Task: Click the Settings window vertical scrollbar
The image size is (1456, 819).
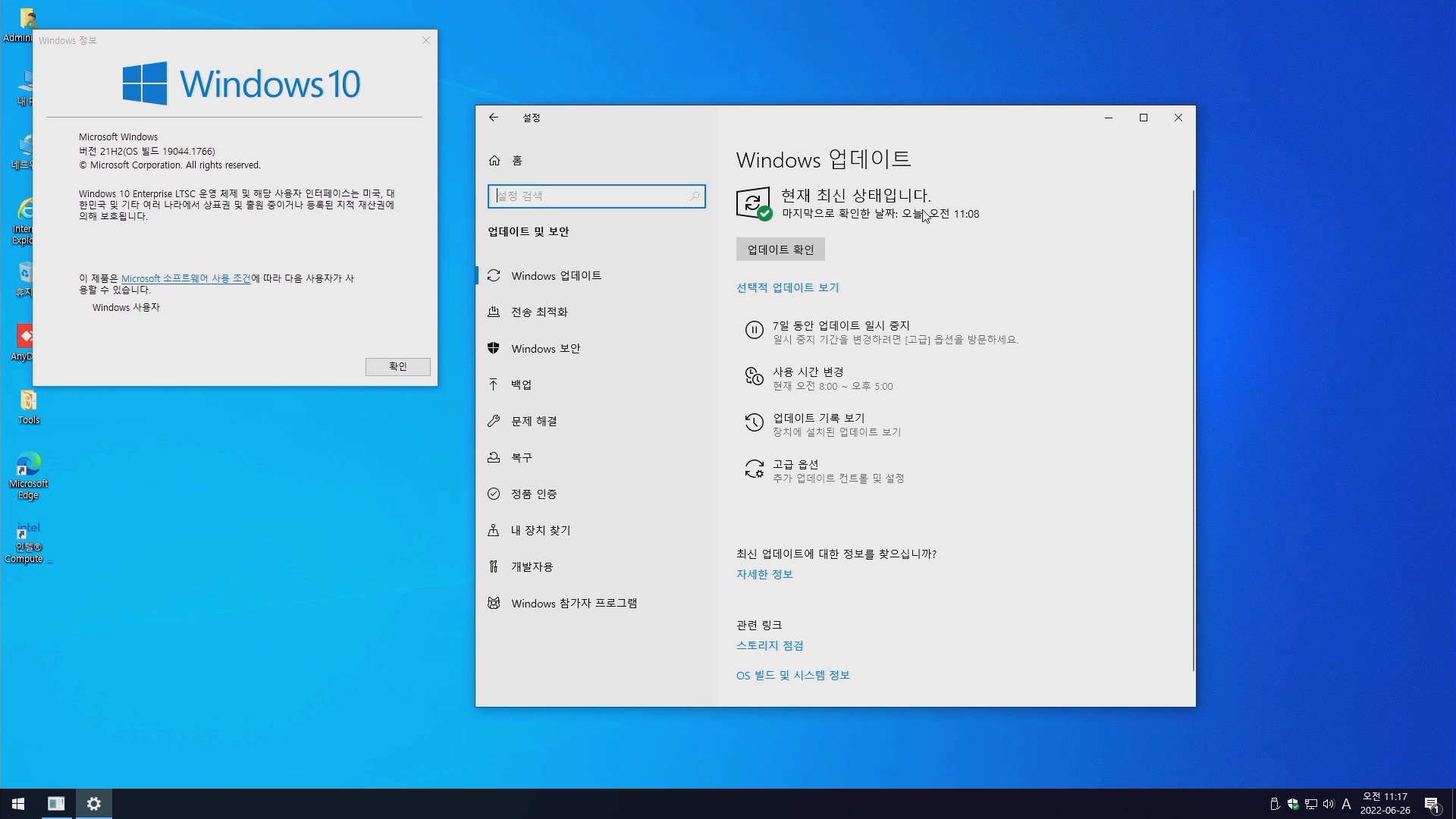Action: point(1193,430)
